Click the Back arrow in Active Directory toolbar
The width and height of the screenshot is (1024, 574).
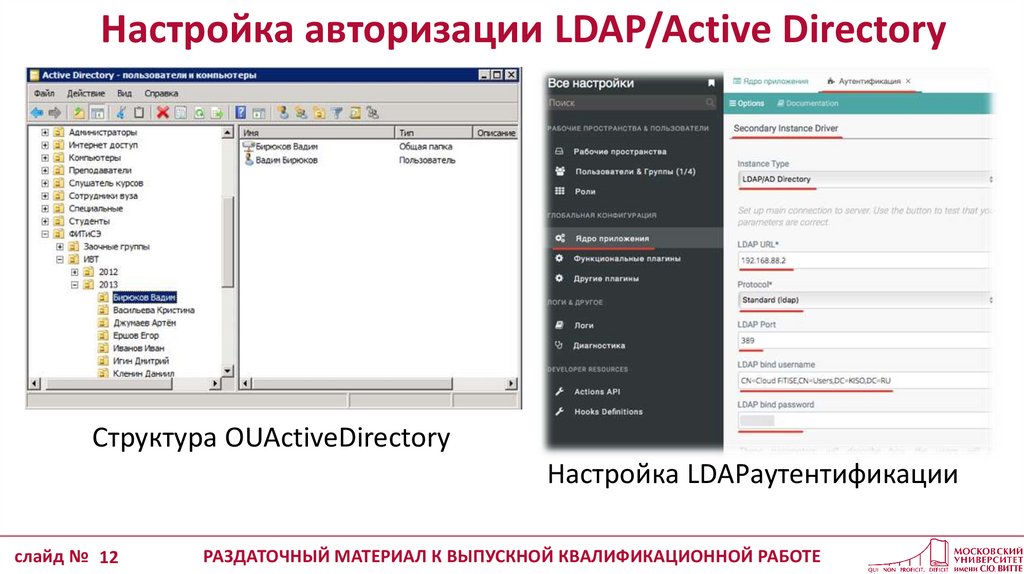37,113
